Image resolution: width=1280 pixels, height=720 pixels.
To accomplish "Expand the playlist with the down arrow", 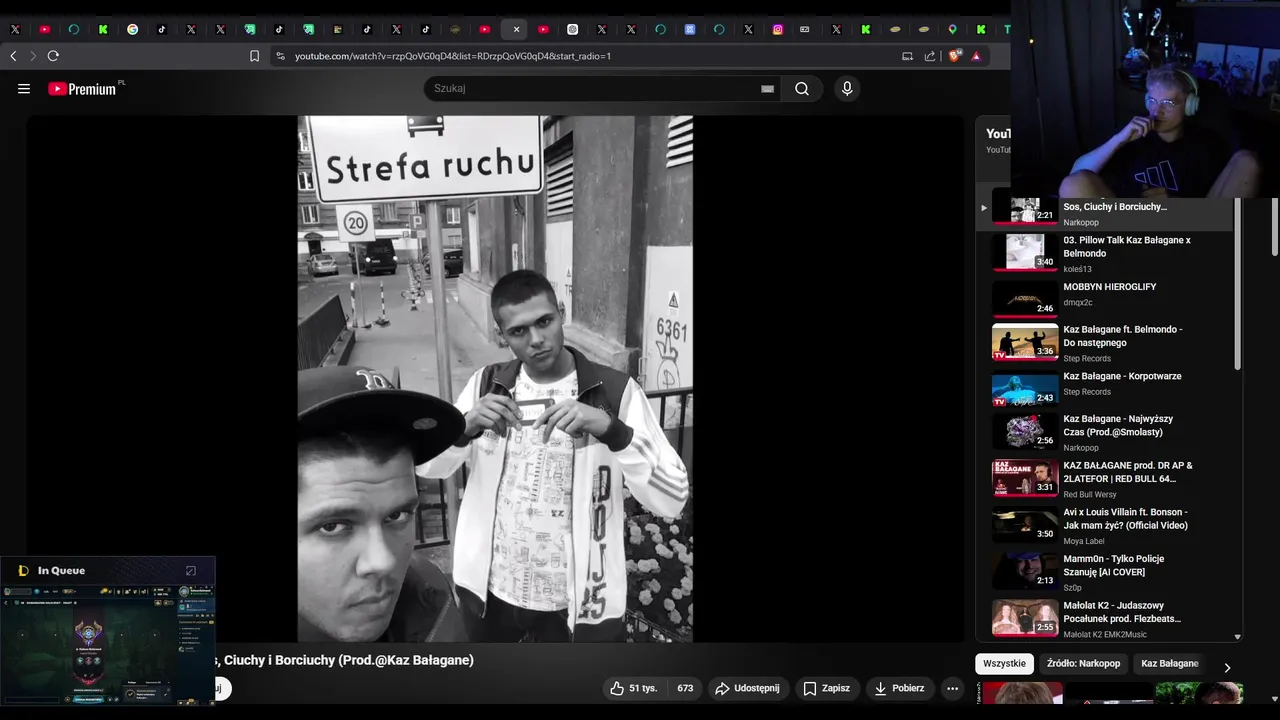I will [1237, 637].
